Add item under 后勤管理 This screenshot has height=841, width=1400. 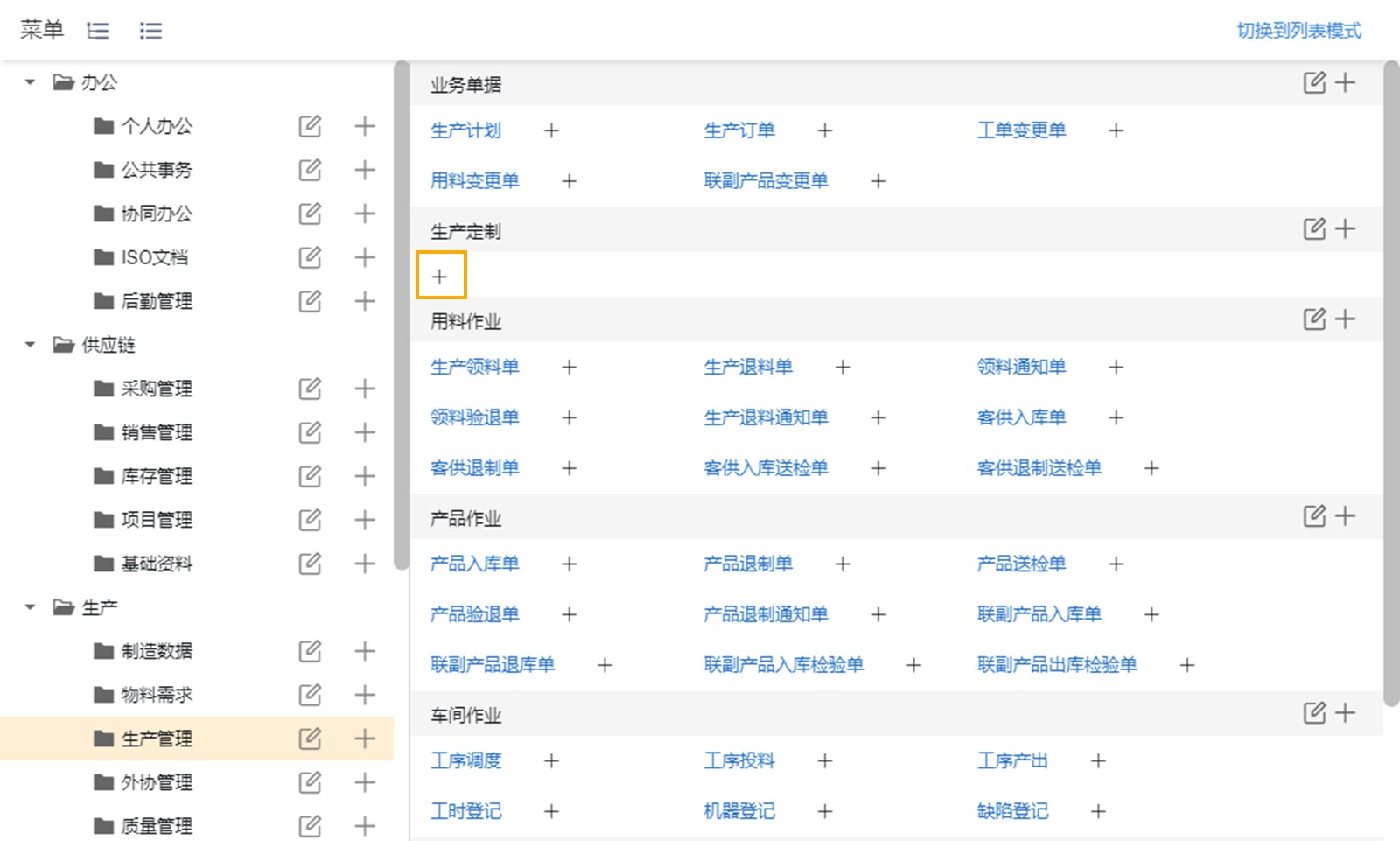[x=365, y=301]
